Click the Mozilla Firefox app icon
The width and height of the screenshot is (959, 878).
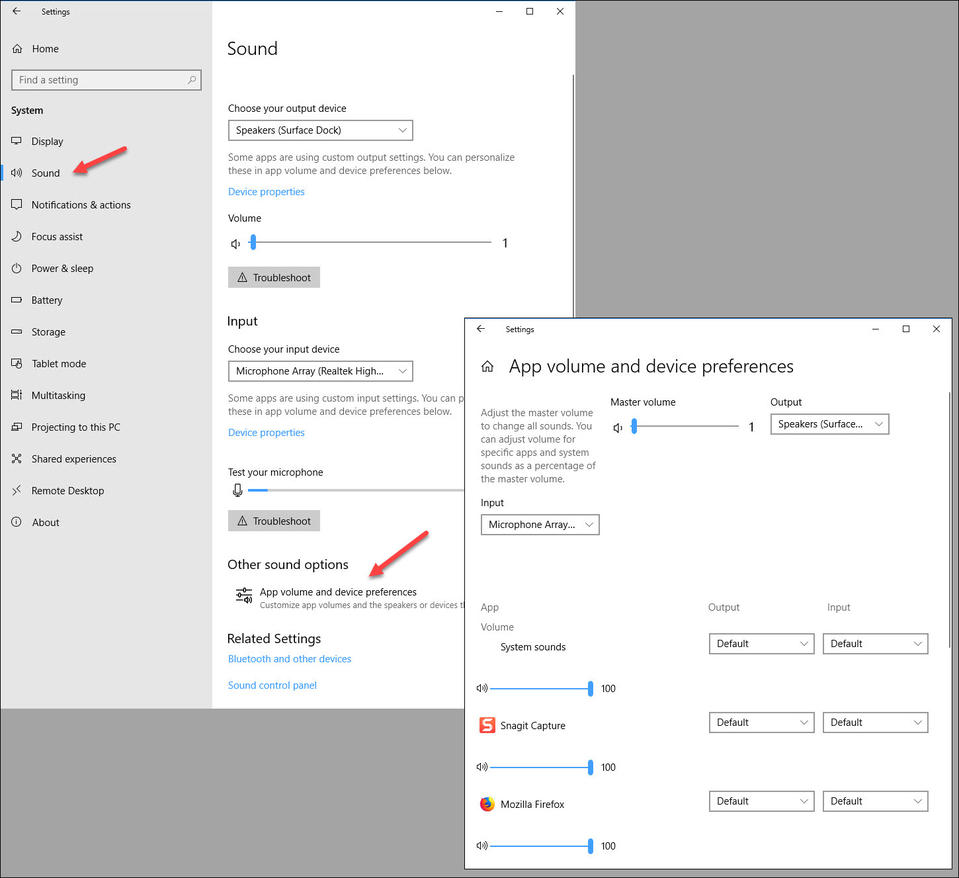point(487,804)
